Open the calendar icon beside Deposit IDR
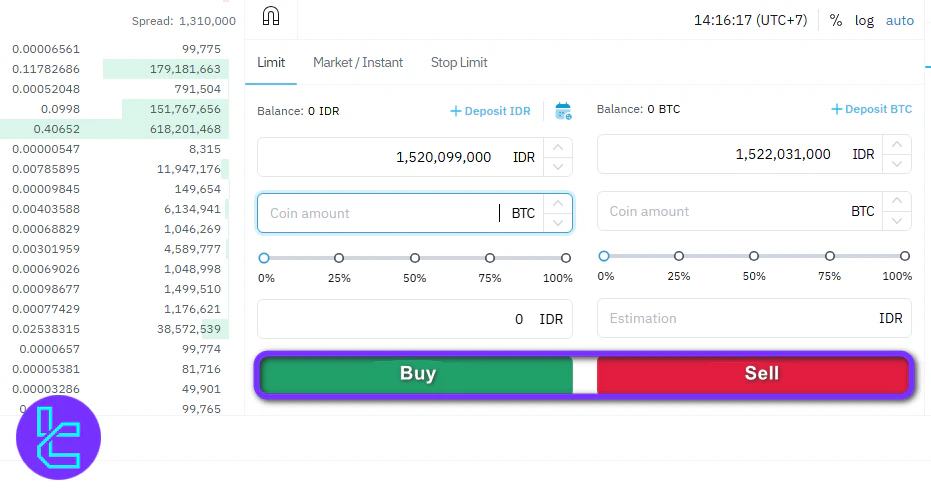931x498 pixels. (563, 111)
